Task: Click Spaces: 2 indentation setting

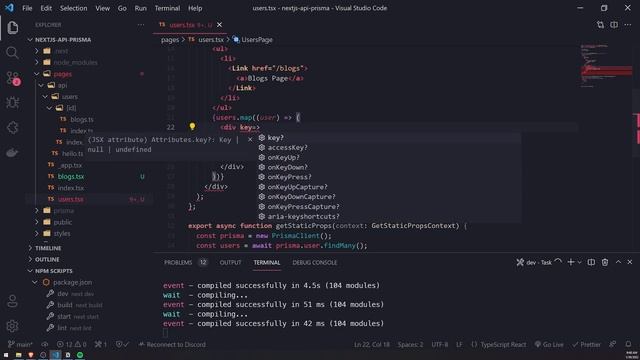Action: 410,344
